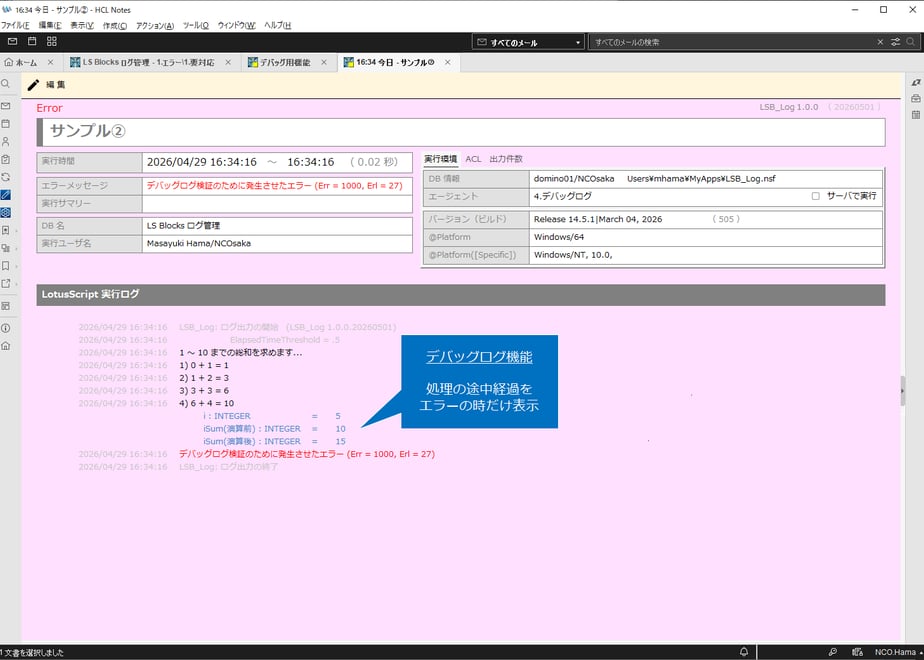The image size is (924, 660).
Task: Toggle サーバで実行 checkbox
Action: click(x=816, y=196)
